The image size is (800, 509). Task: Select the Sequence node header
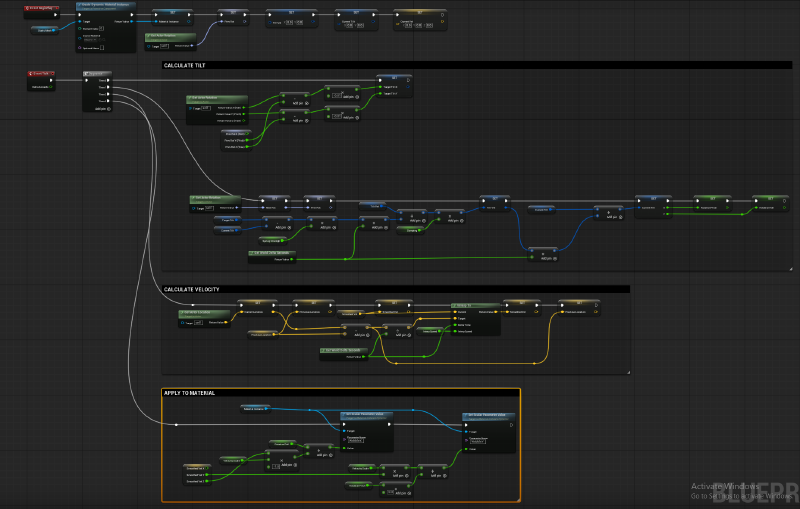click(100, 73)
